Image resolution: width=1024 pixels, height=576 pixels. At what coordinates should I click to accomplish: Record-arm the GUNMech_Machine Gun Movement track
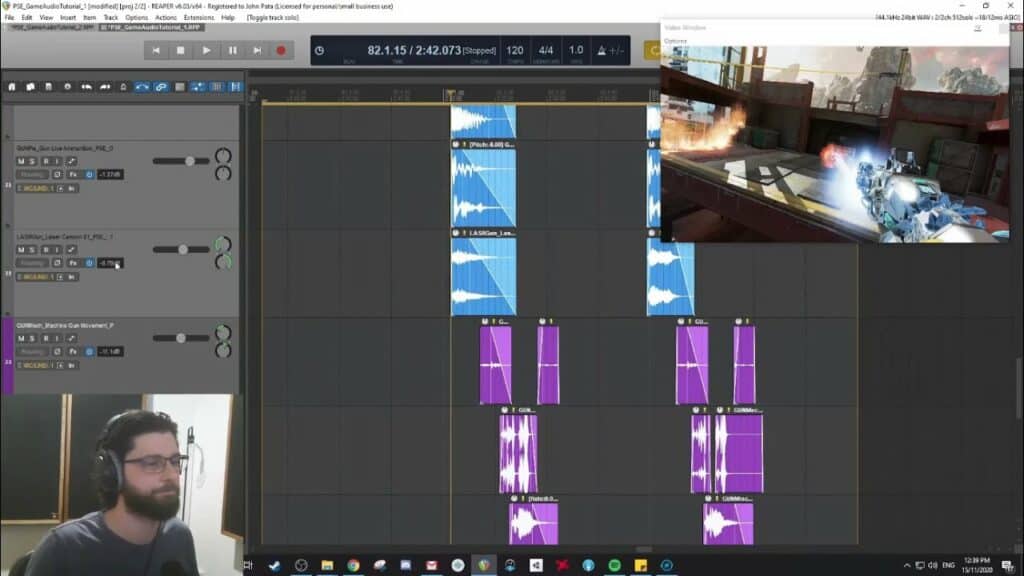pos(44,338)
